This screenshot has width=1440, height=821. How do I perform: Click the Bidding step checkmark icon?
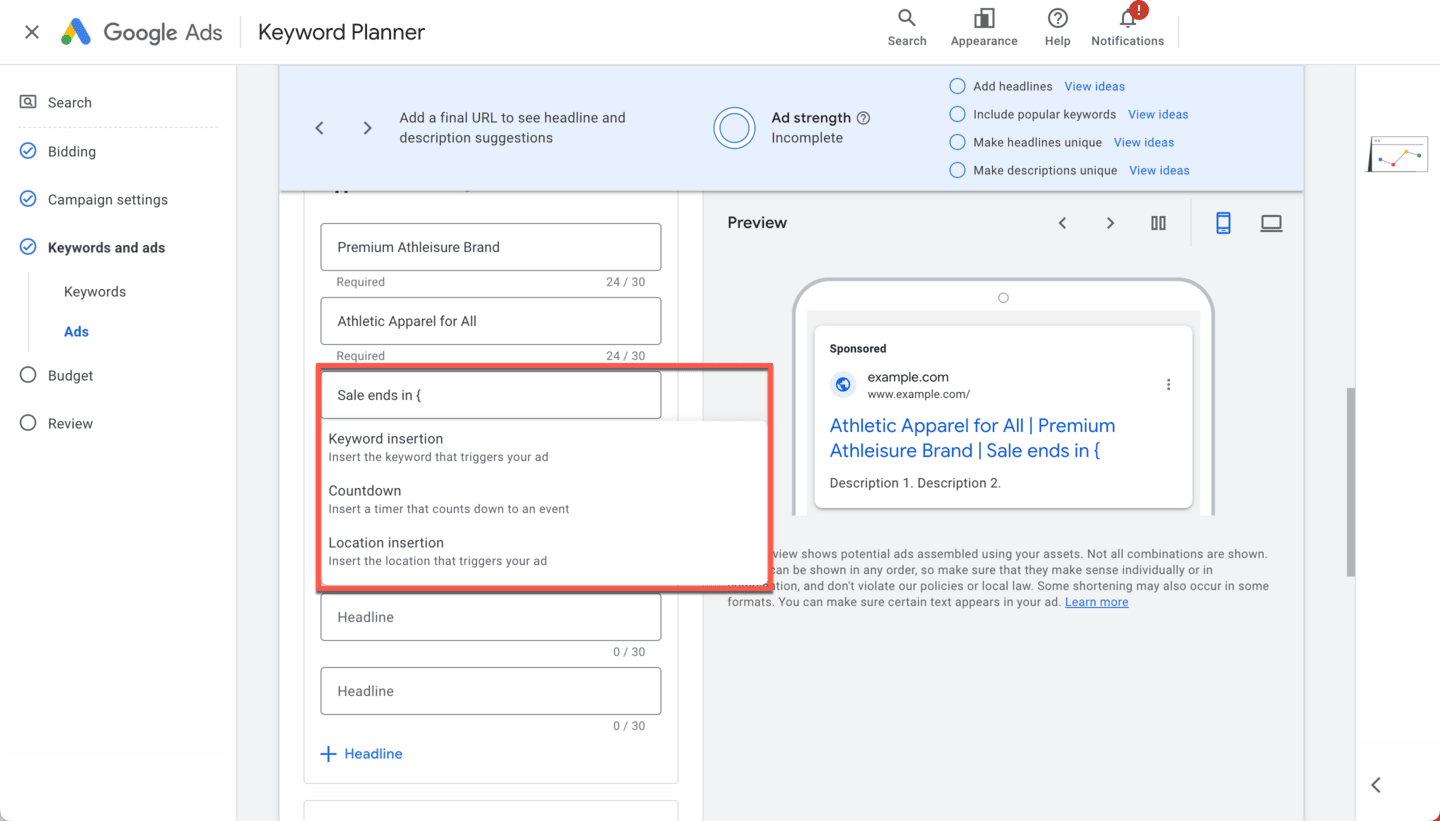tap(28, 152)
